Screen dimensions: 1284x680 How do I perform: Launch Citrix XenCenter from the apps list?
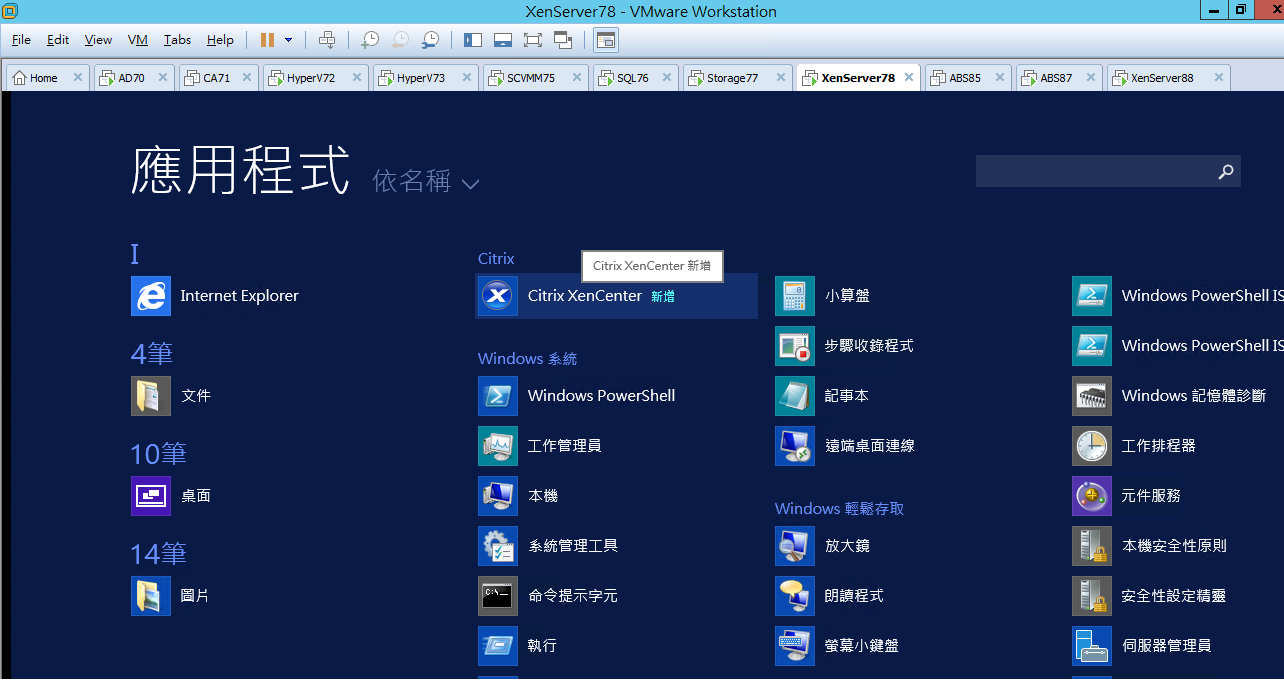[x=616, y=296]
